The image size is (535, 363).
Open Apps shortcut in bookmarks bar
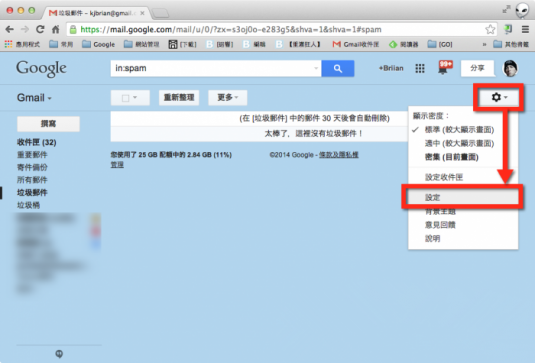(x=22, y=44)
